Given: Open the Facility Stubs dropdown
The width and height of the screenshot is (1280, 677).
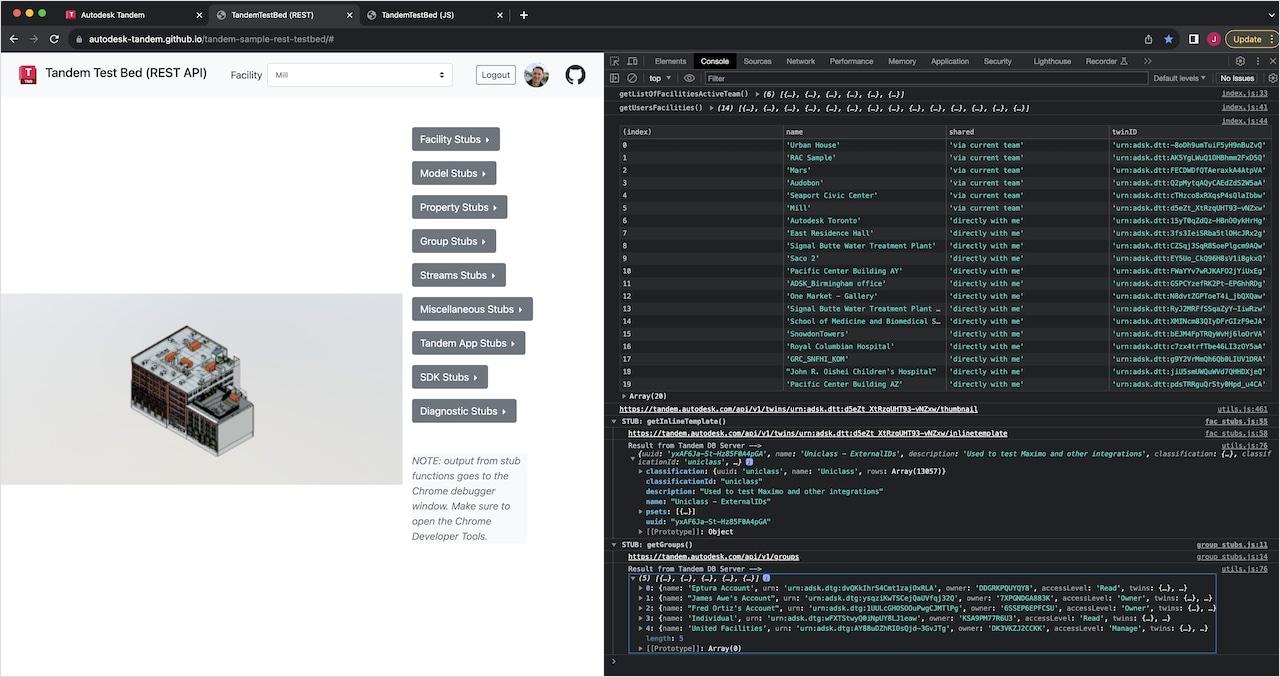Looking at the screenshot, I should [x=455, y=139].
